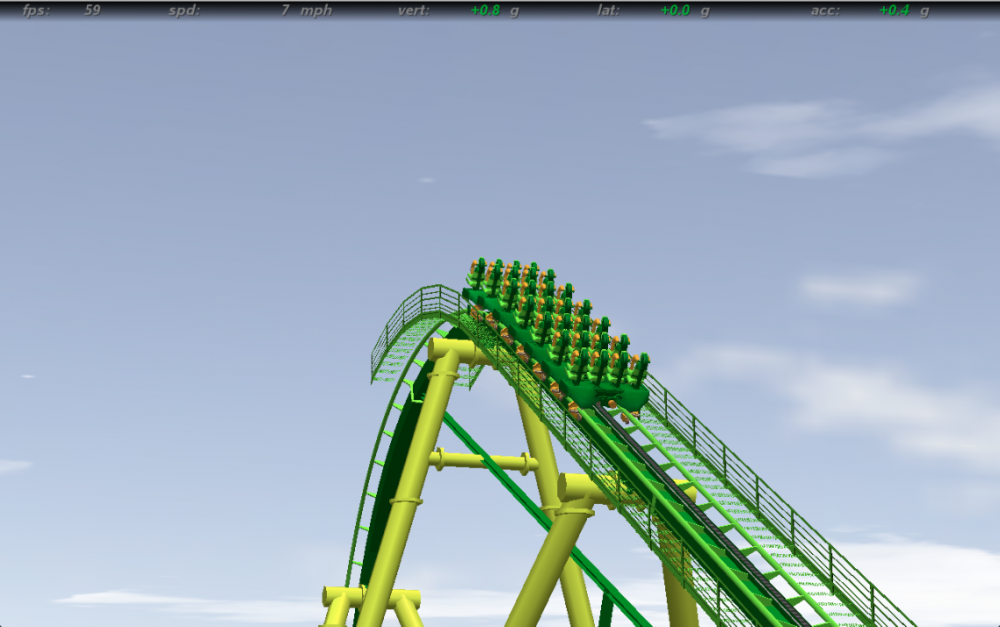The image size is (1000, 627).
Task: Click the speed value 7
Action: click(x=285, y=10)
